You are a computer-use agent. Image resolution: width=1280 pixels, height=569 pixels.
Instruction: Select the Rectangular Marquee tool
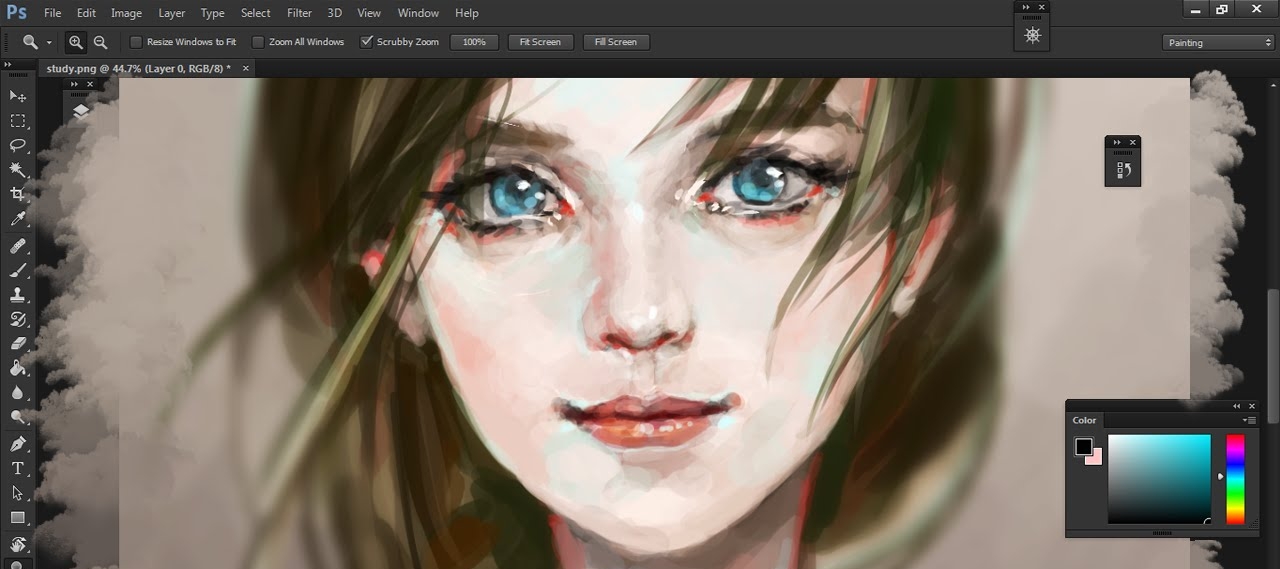point(18,121)
